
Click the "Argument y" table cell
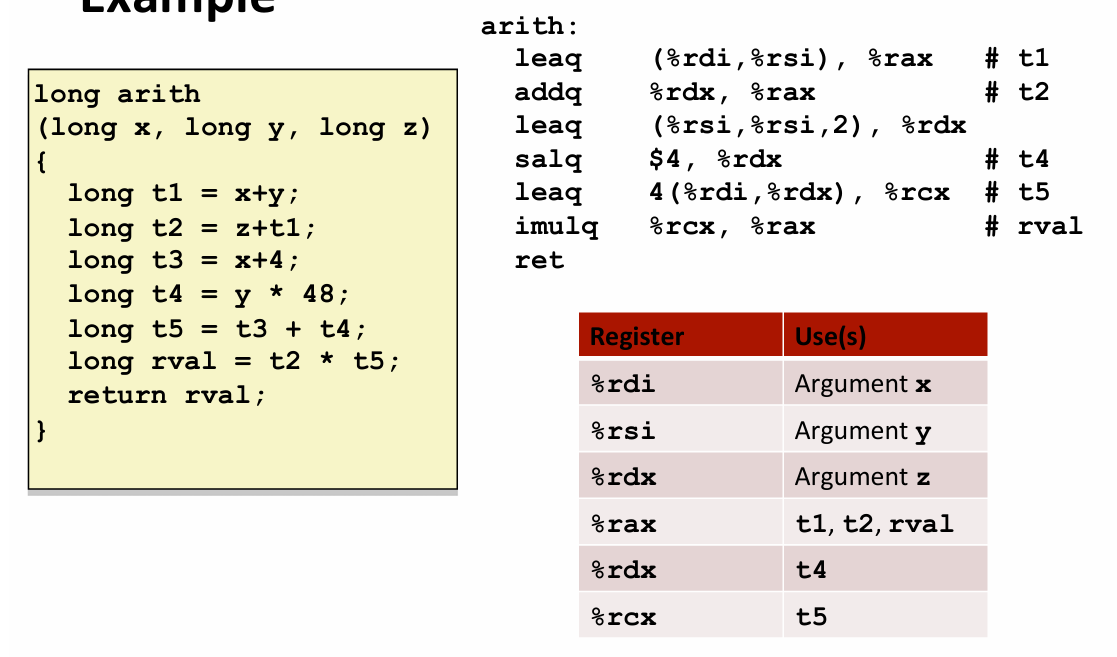[x=862, y=431]
